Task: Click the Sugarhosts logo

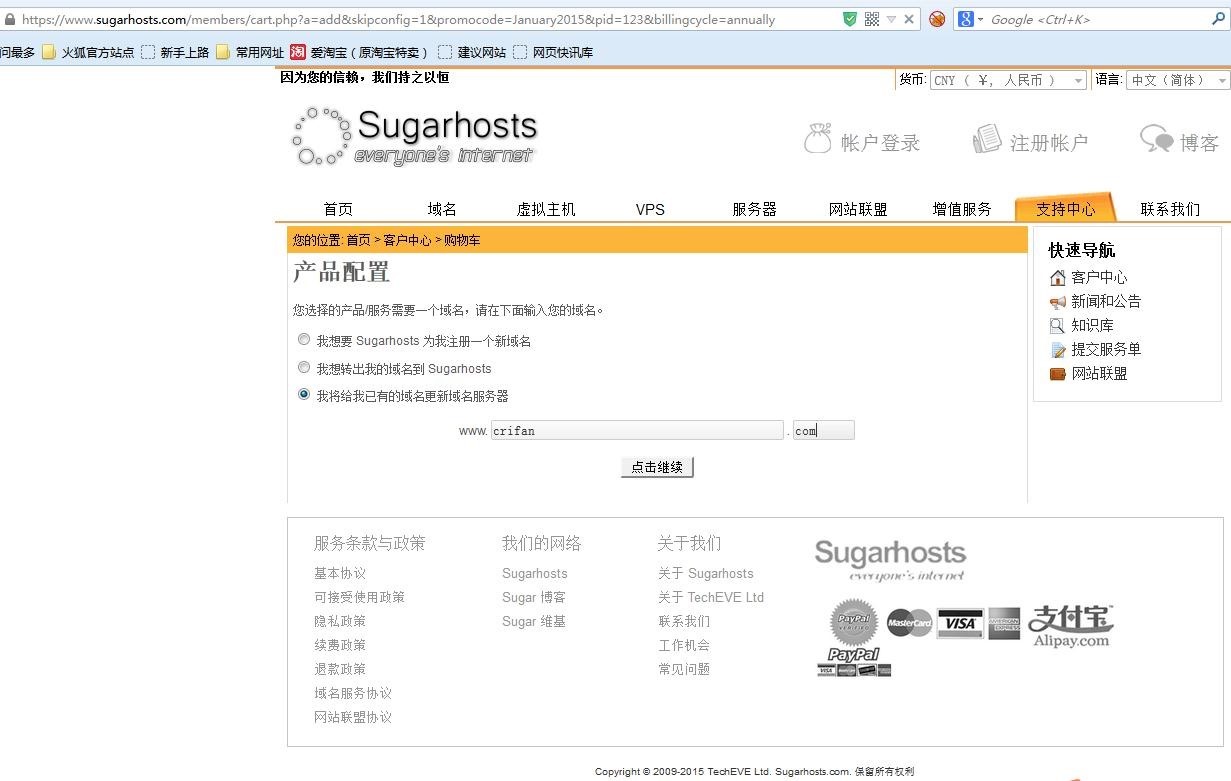Action: coord(415,137)
